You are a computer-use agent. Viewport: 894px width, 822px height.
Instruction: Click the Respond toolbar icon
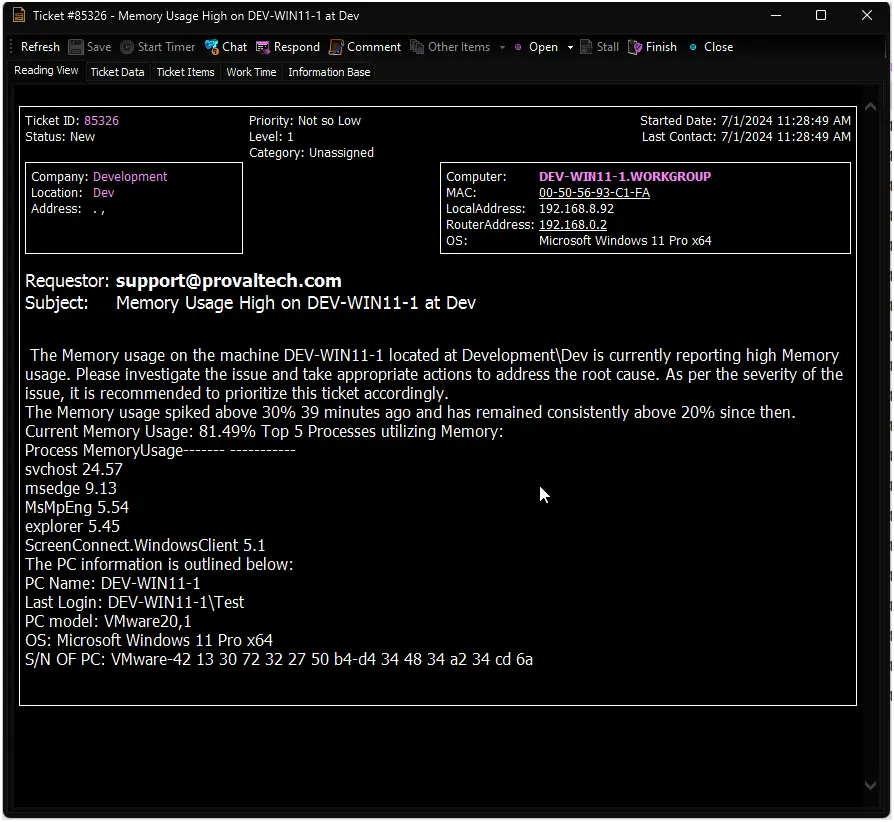coord(262,47)
